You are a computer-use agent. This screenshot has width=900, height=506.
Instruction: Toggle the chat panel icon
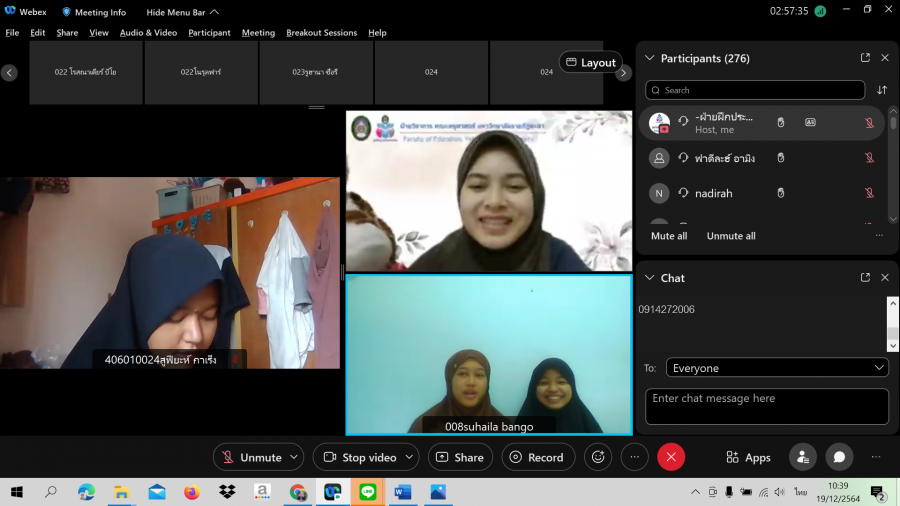pyautogui.click(x=839, y=457)
